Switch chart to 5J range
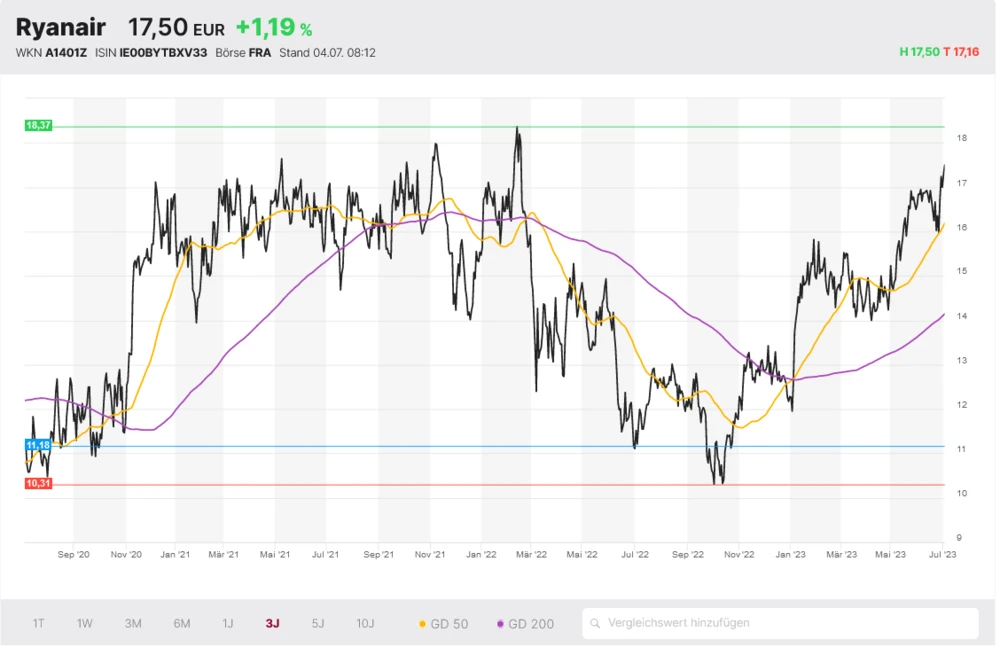This screenshot has width=1000, height=647. pyautogui.click(x=318, y=623)
